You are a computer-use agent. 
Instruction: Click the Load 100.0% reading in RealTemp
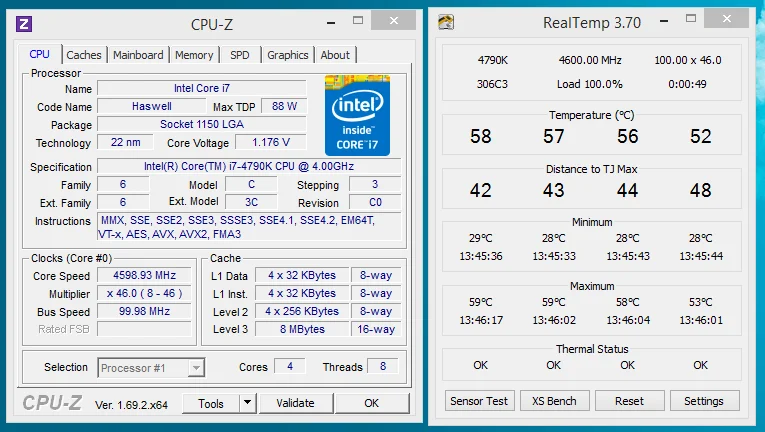click(x=590, y=84)
